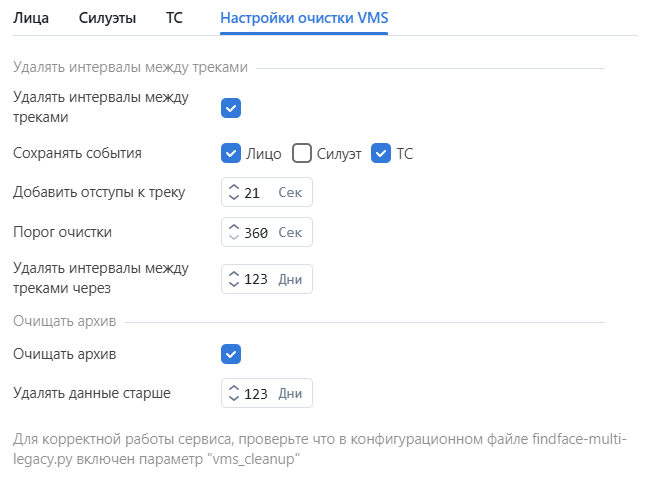Turn off the Очищать архив checkbox
This screenshot has height=484, width=650.
[231, 354]
